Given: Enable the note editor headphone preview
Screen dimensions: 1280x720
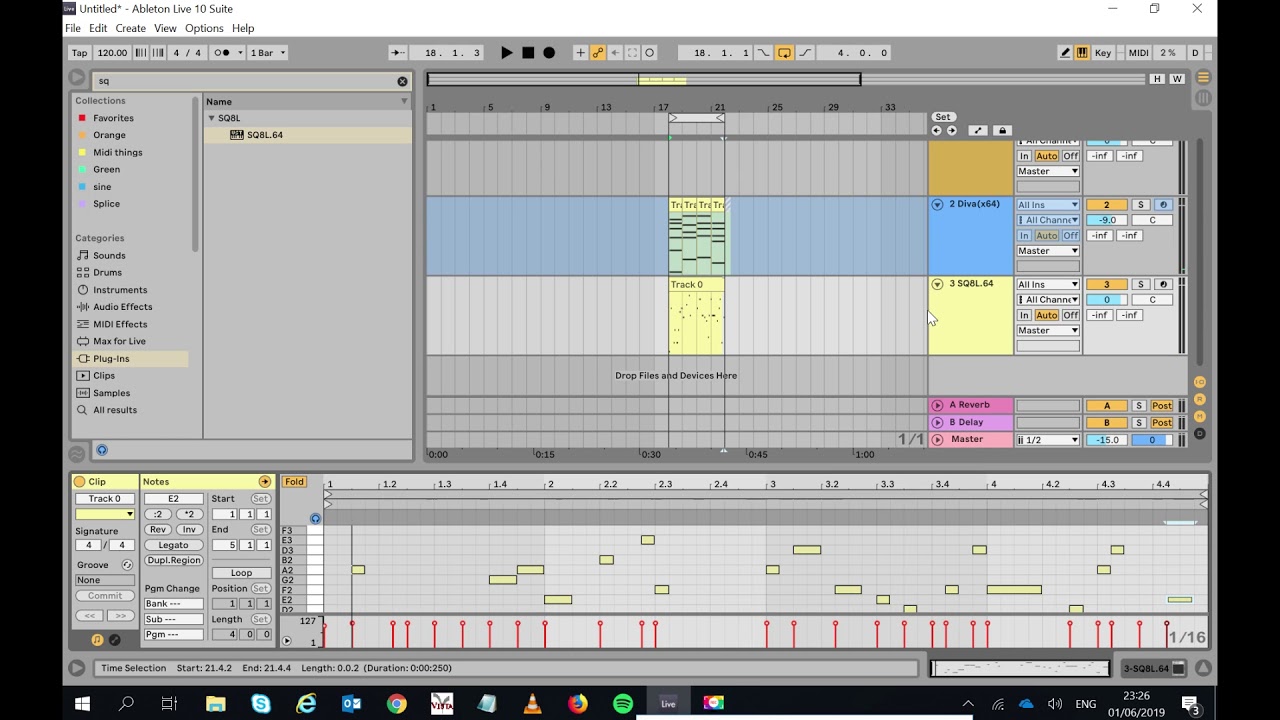Looking at the screenshot, I should [315, 518].
